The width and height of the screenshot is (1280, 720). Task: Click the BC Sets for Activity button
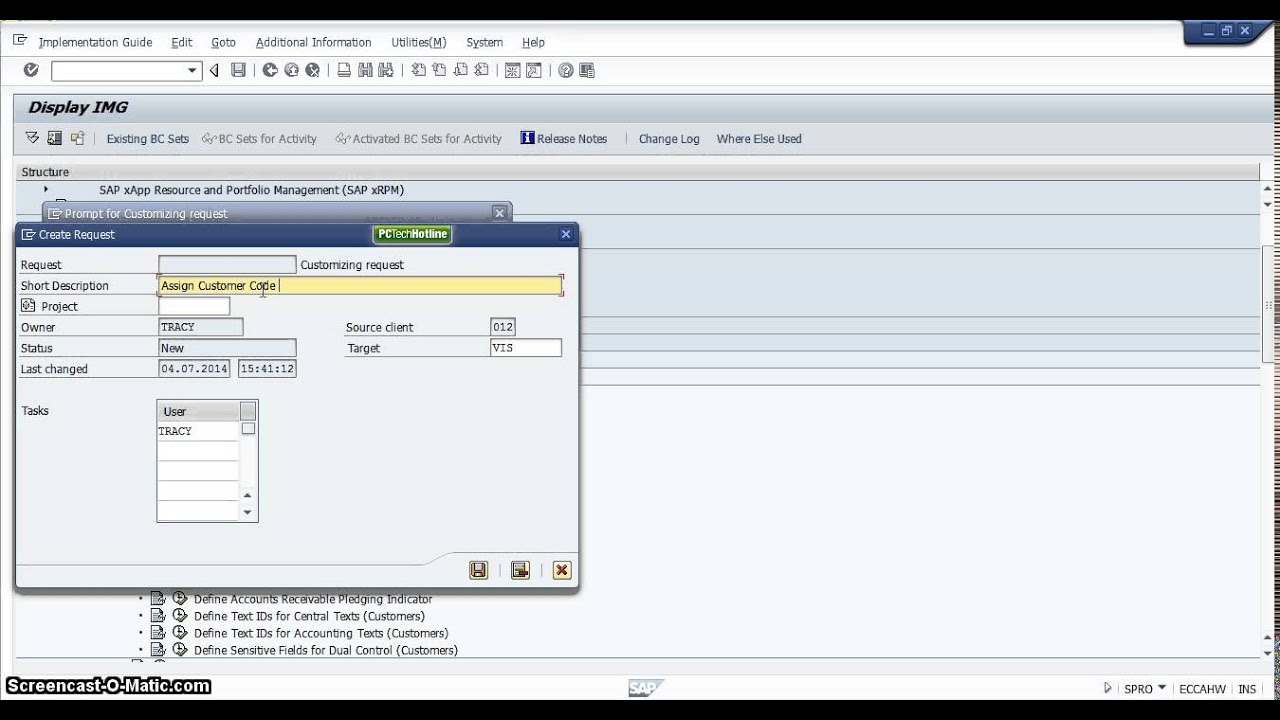259,139
